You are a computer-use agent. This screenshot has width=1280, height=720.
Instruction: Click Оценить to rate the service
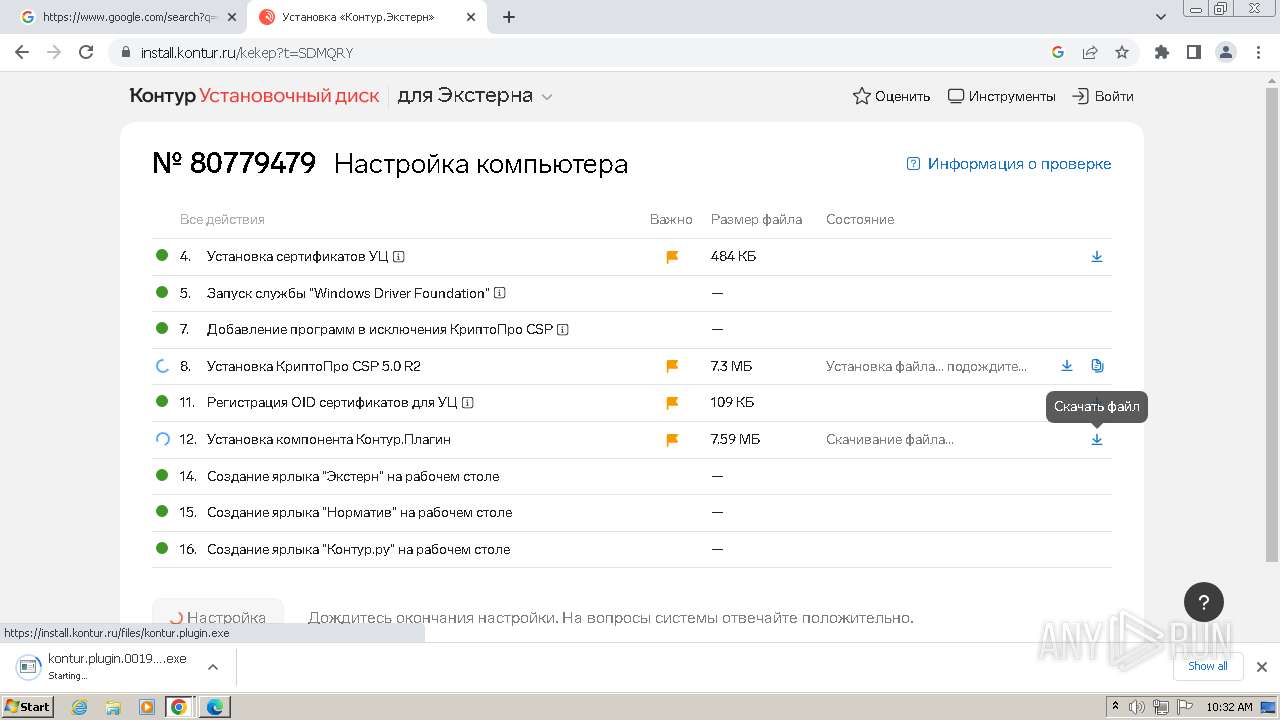(891, 96)
